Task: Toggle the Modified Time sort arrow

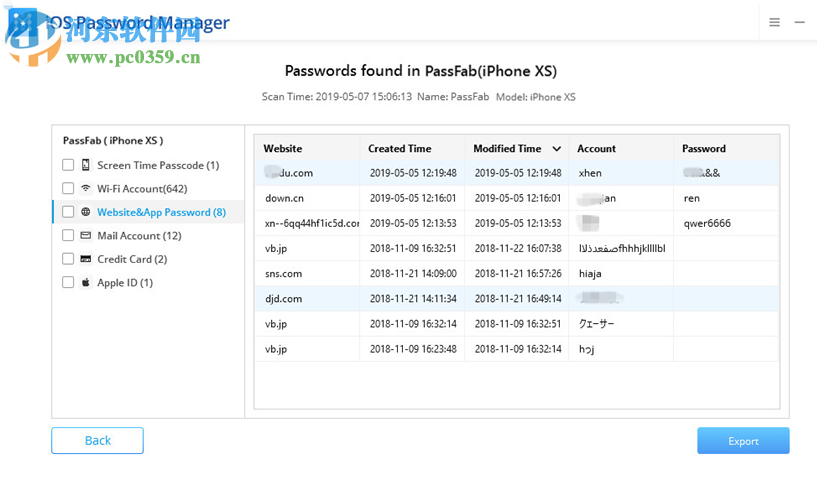Action: pyautogui.click(x=556, y=149)
